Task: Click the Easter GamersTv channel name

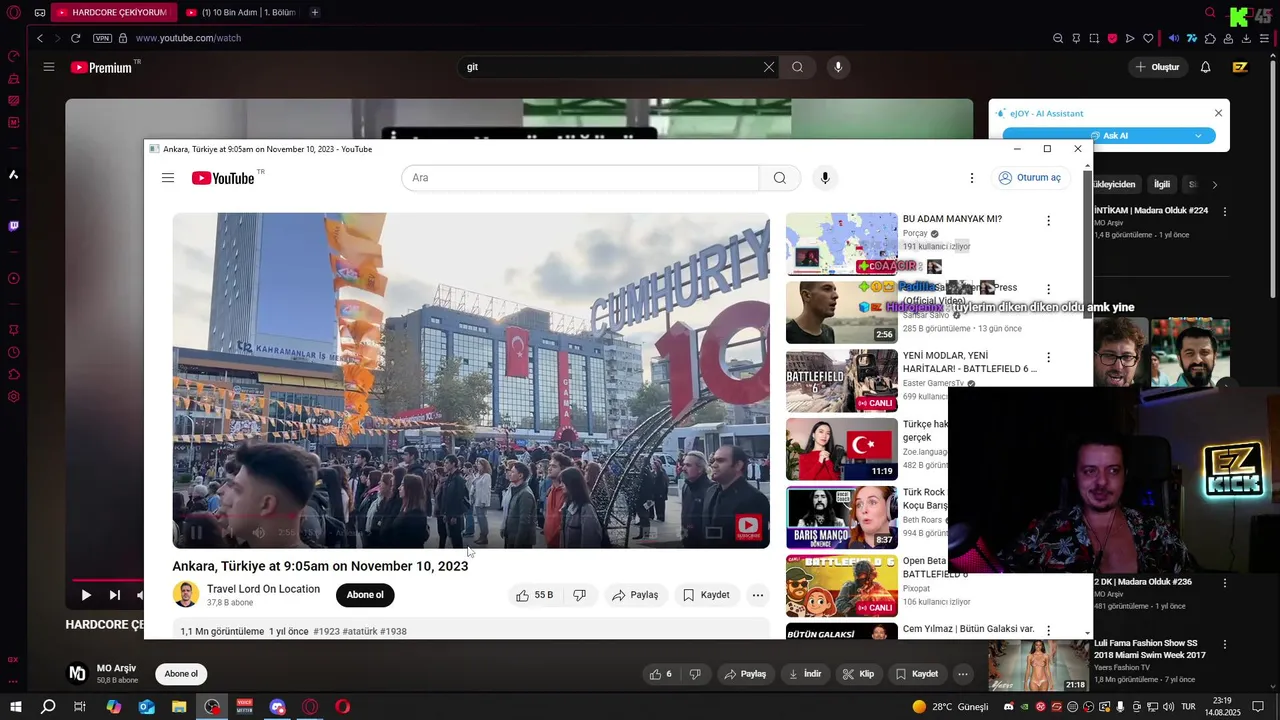Action: click(933, 383)
